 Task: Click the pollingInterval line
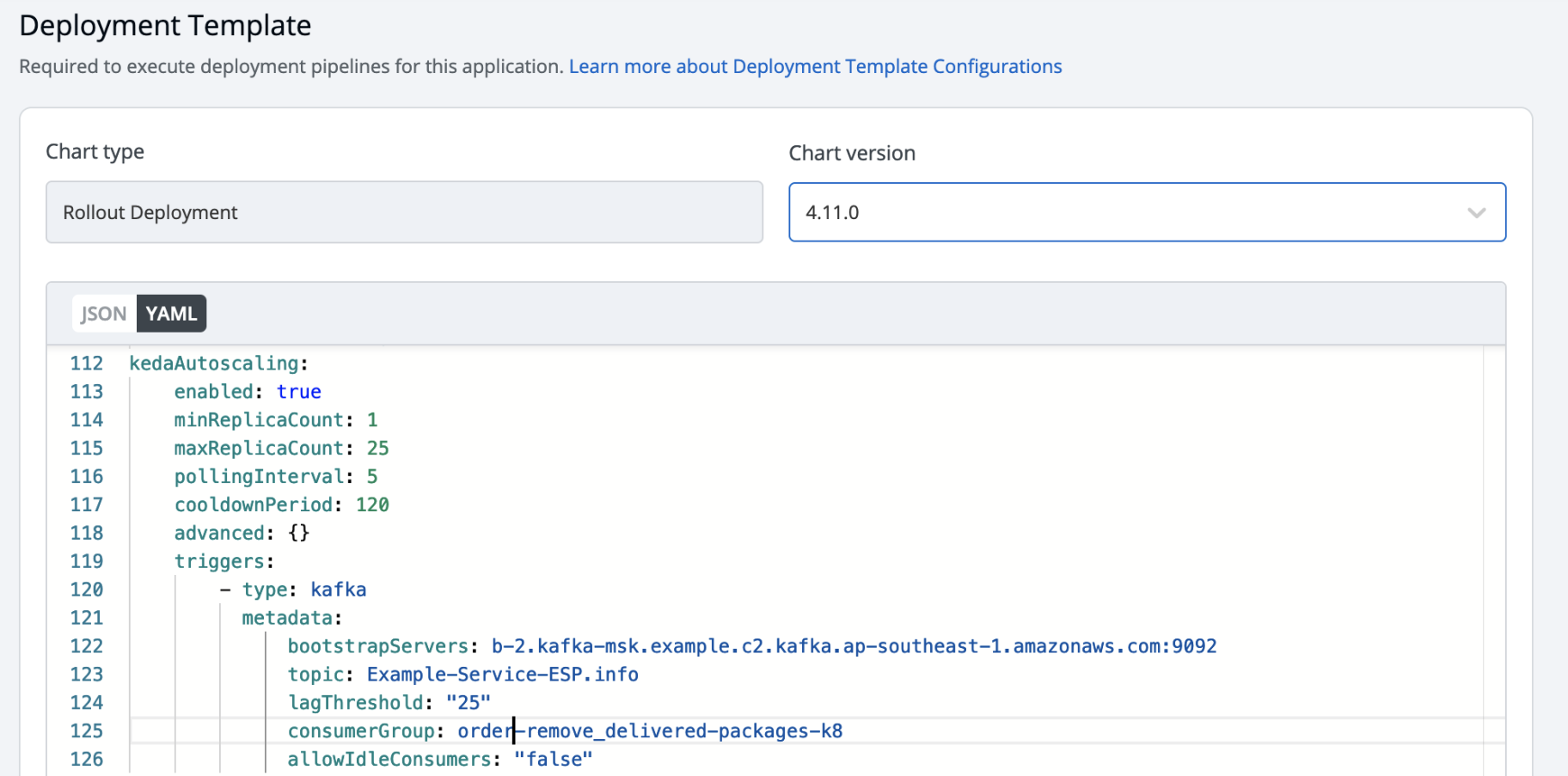click(x=275, y=477)
